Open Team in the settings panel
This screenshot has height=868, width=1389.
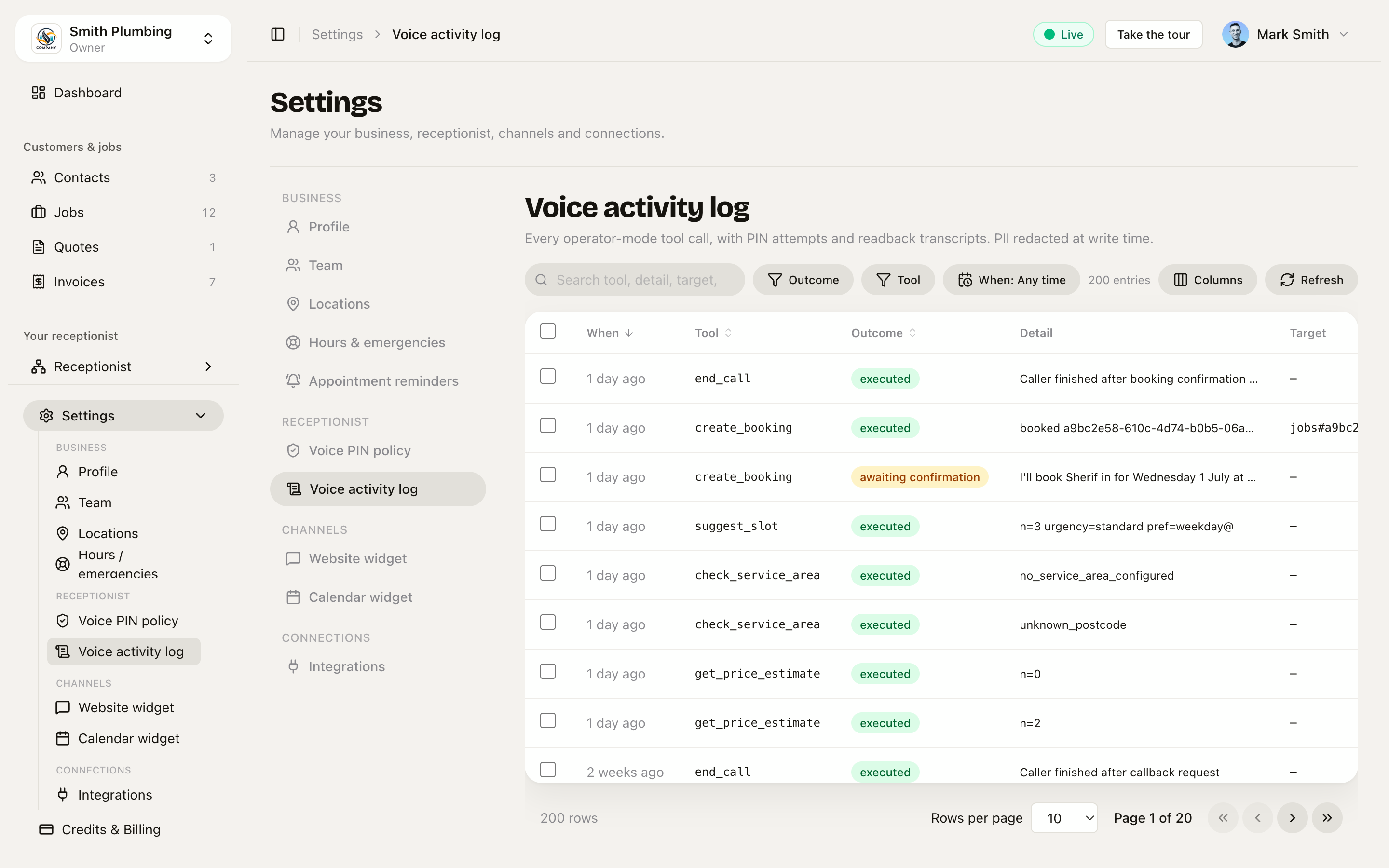coord(378,266)
